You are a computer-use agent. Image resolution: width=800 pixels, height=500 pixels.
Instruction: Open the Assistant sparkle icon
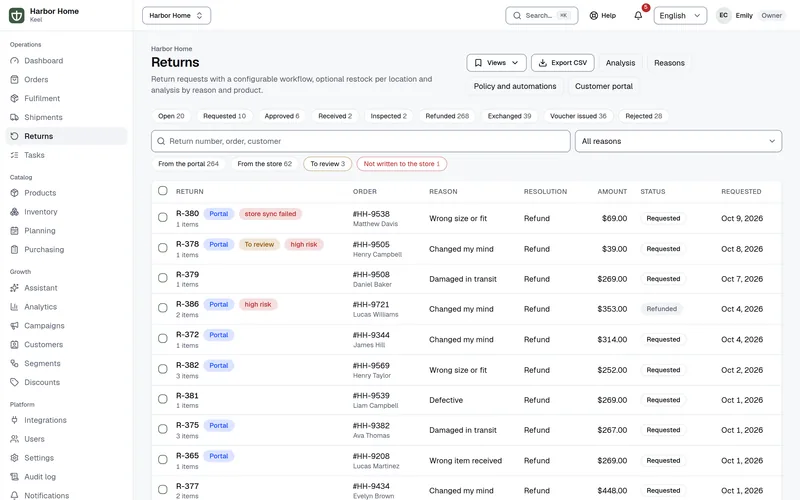pyautogui.click(x=14, y=288)
